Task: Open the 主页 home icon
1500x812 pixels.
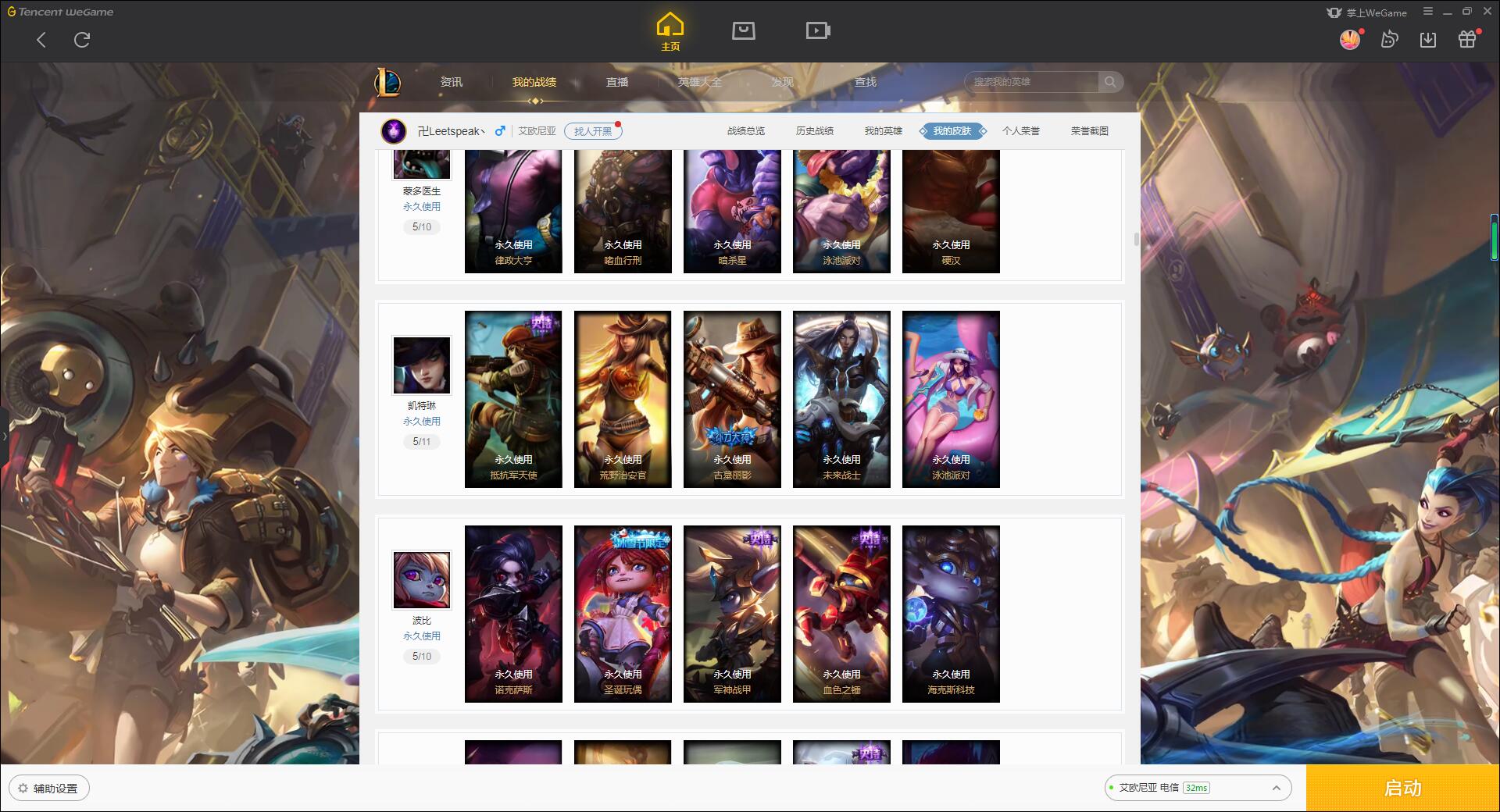Action: (670, 32)
